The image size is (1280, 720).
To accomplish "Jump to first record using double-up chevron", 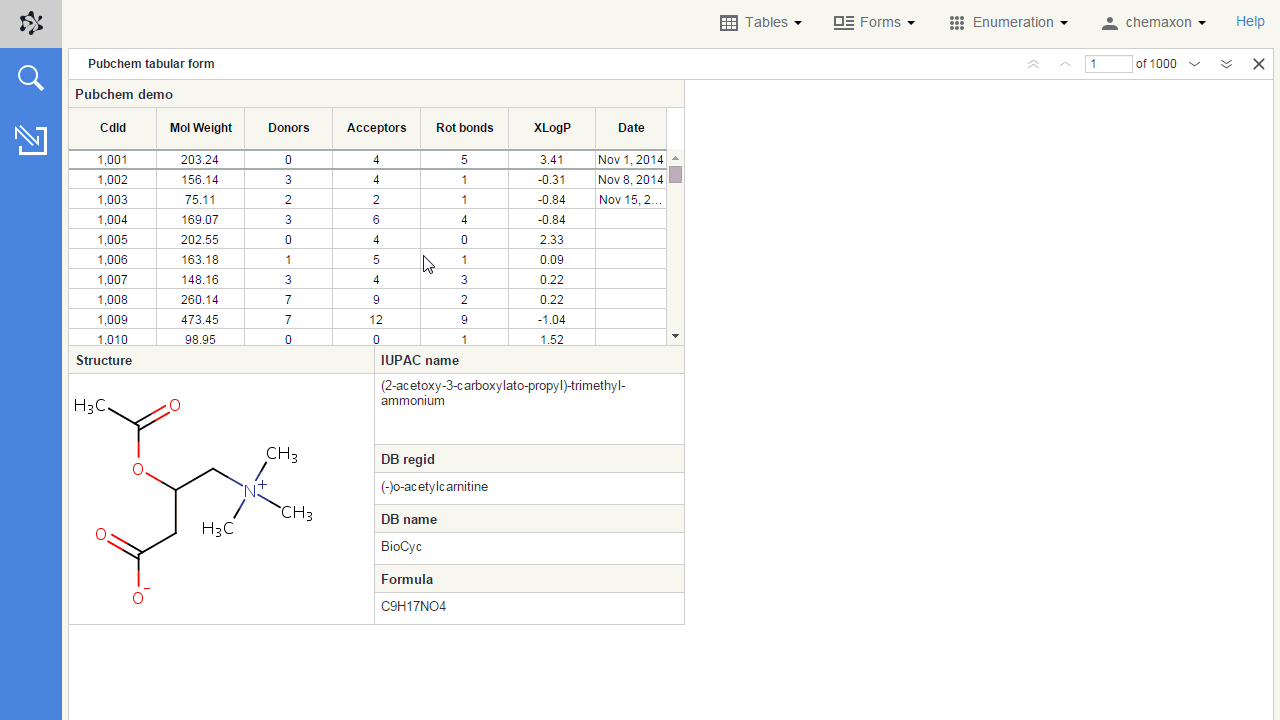I will [x=1033, y=64].
